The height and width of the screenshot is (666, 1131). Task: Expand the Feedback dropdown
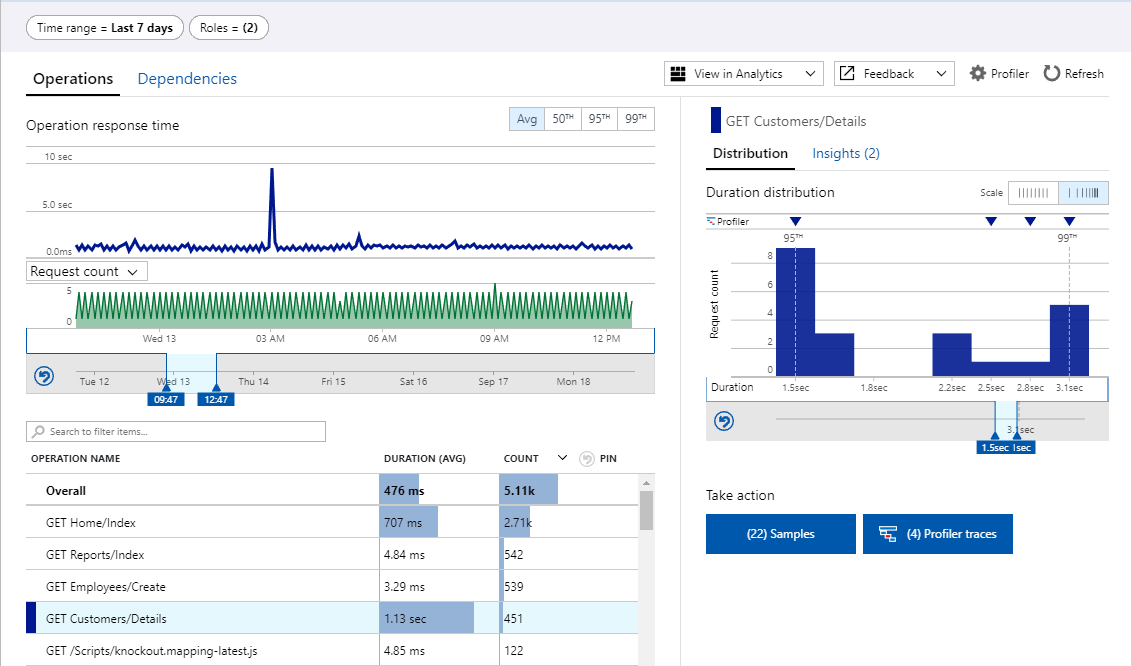click(x=941, y=74)
